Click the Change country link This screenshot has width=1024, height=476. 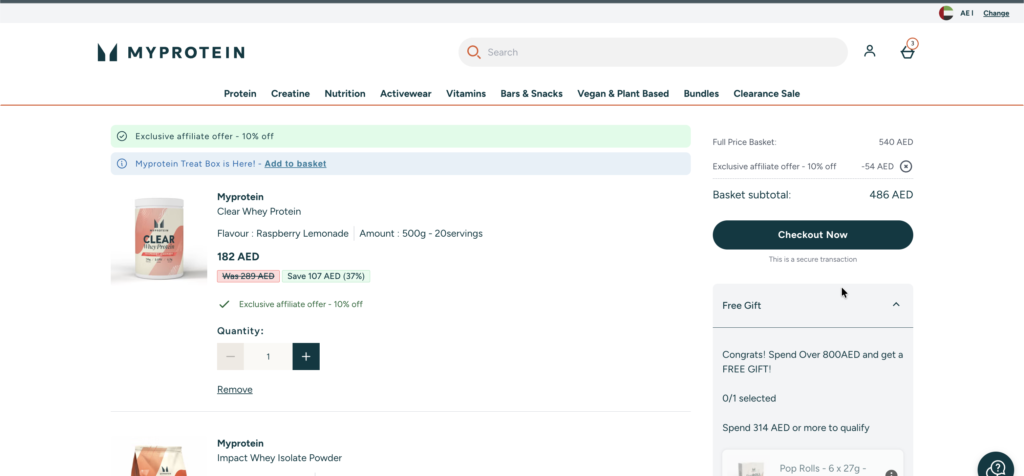(996, 13)
